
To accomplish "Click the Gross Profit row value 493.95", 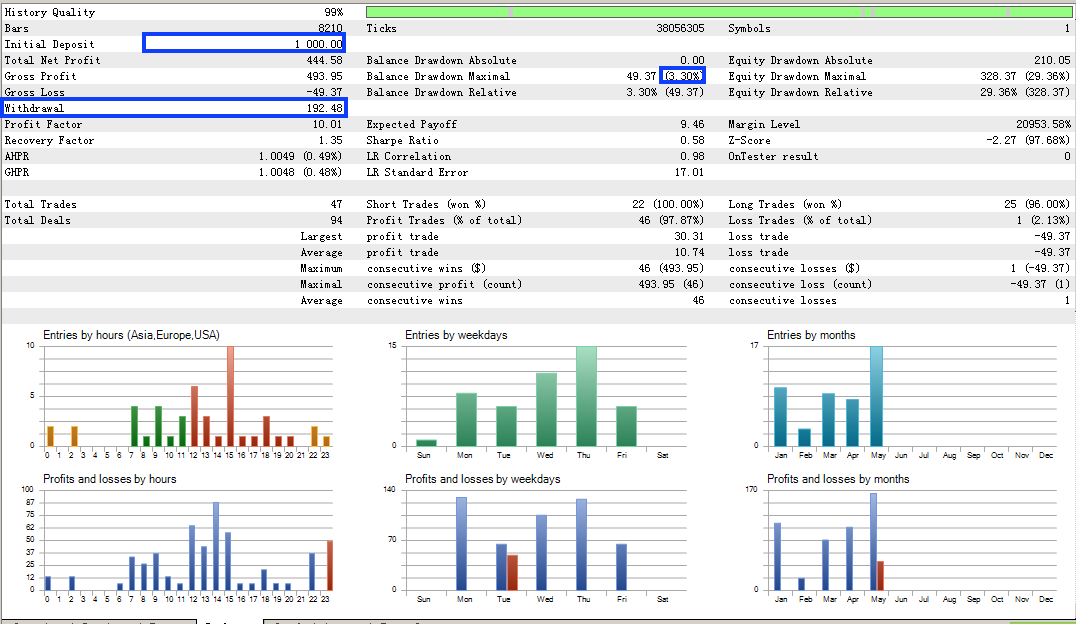I will tap(324, 76).
